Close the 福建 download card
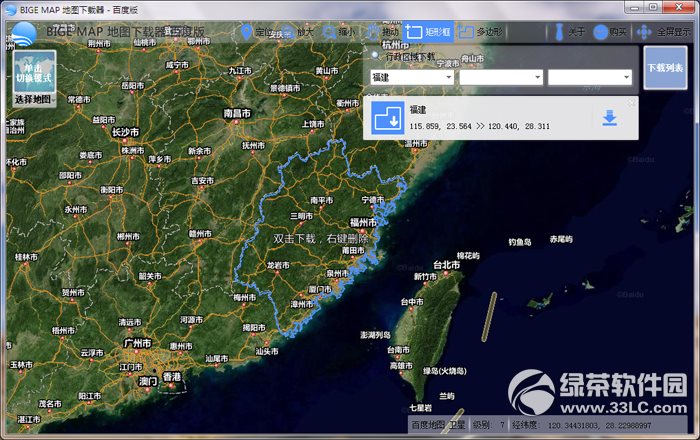The width and height of the screenshot is (700, 440). [x=632, y=103]
